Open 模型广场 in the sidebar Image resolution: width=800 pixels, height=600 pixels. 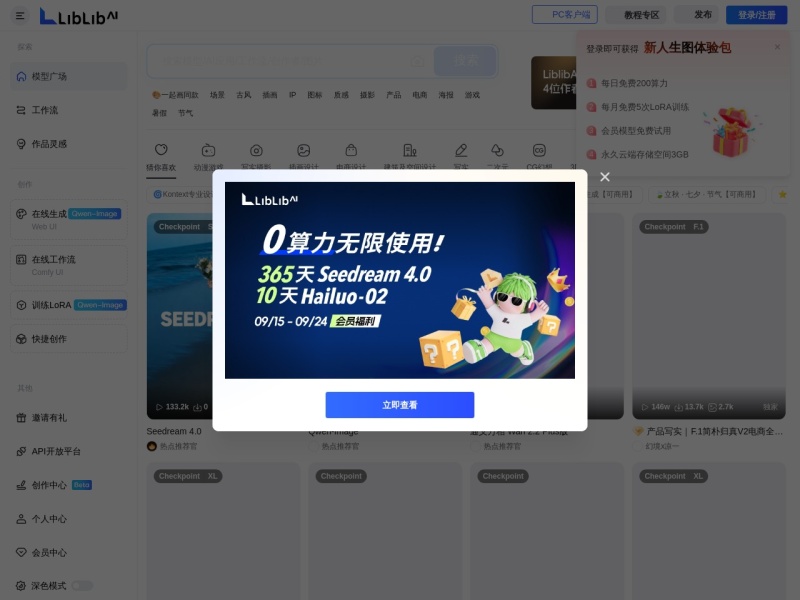[69, 77]
